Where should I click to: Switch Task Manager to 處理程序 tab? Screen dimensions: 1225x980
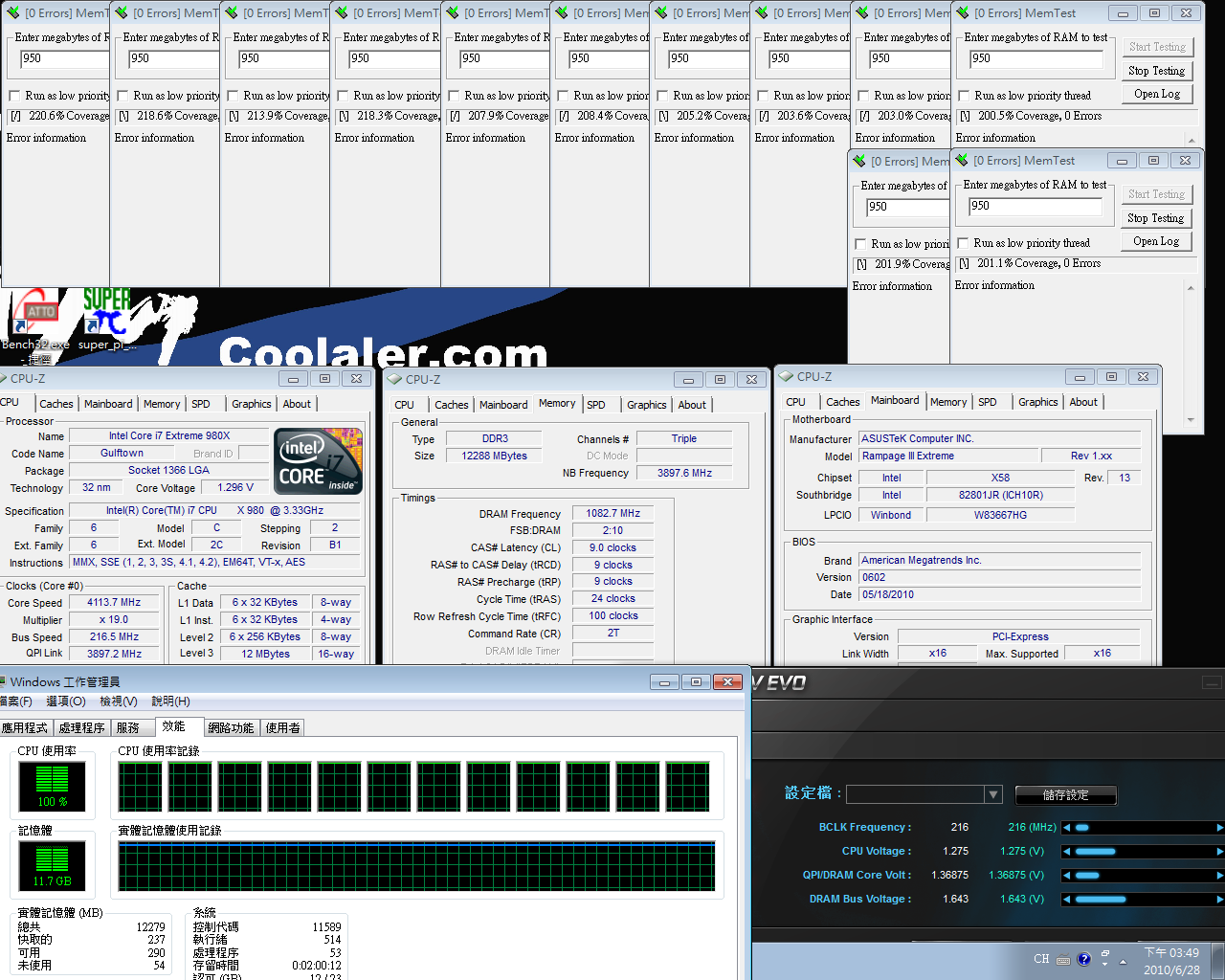point(82,728)
